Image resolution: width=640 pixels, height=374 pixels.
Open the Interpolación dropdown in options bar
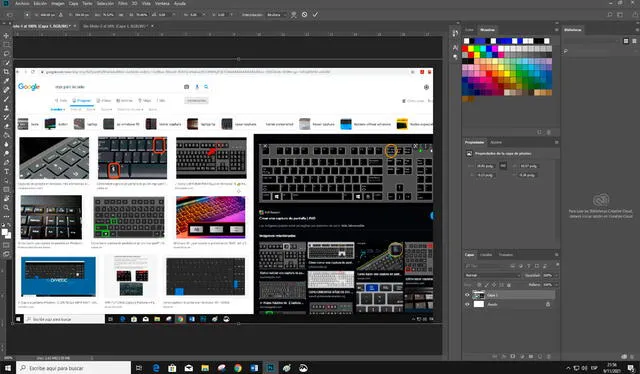coord(276,15)
